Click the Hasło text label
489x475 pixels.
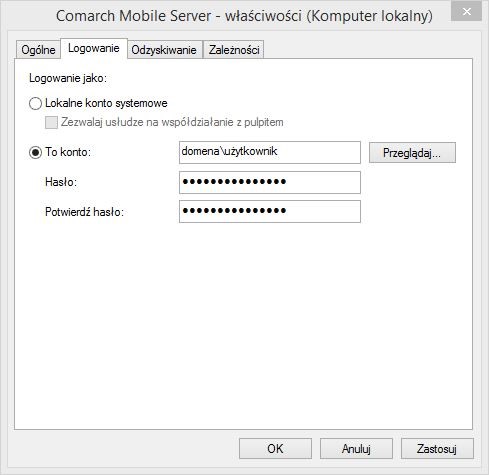pos(61,182)
